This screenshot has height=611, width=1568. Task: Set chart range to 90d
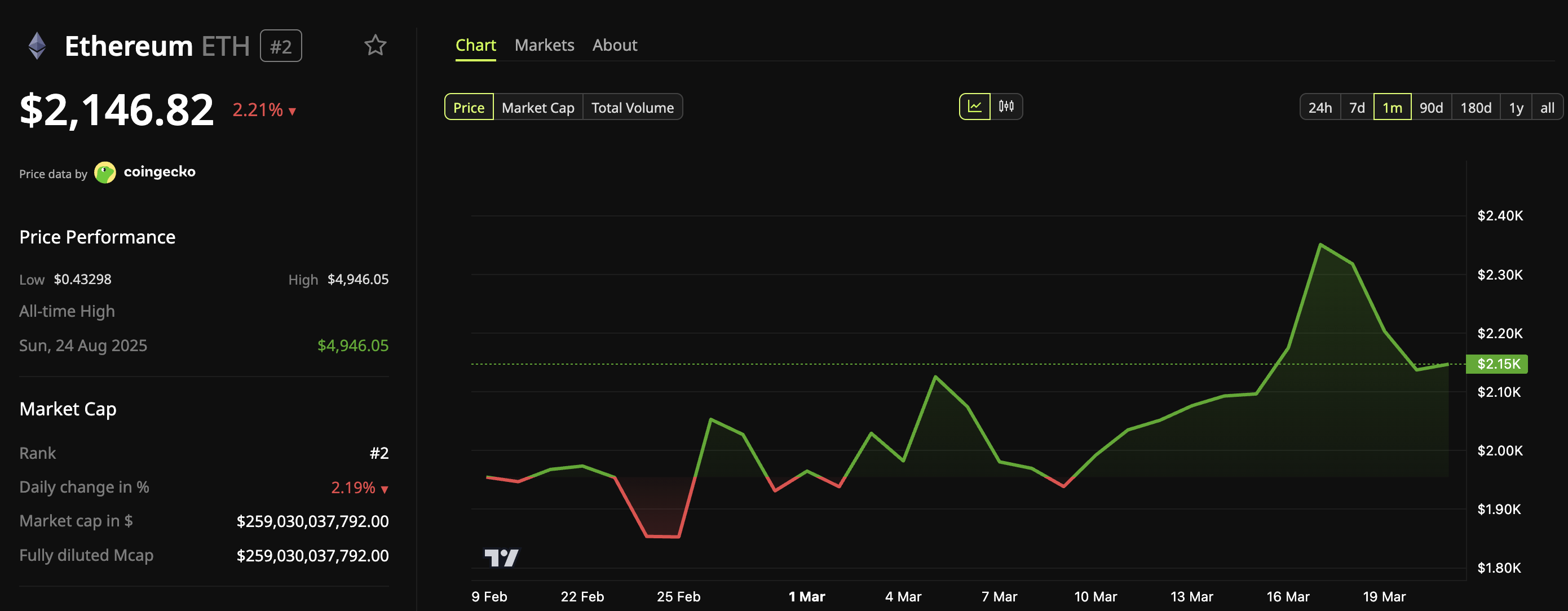pyautogui.click(x=1431, y=108)
